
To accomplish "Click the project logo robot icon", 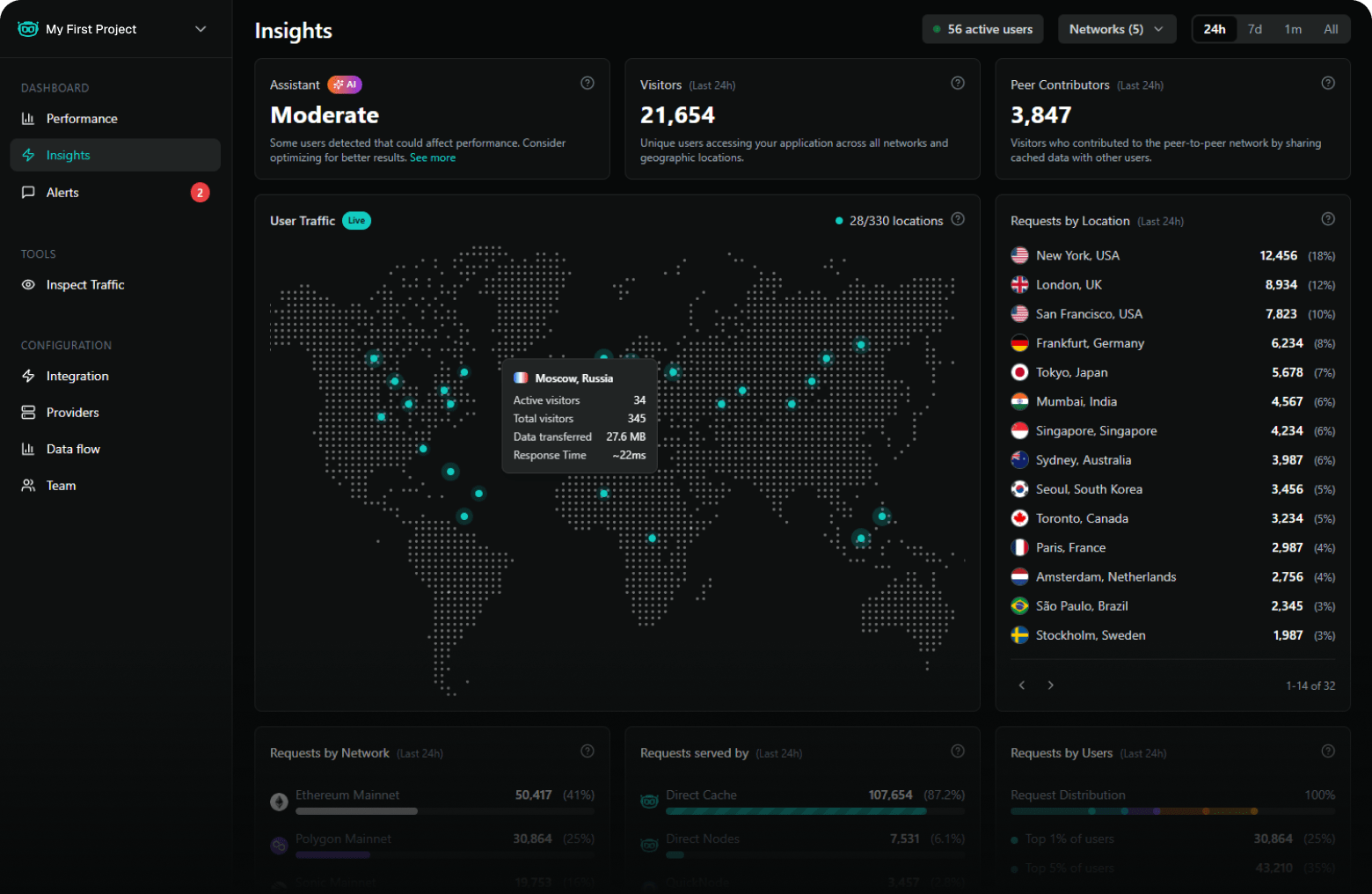I will 27,28.
